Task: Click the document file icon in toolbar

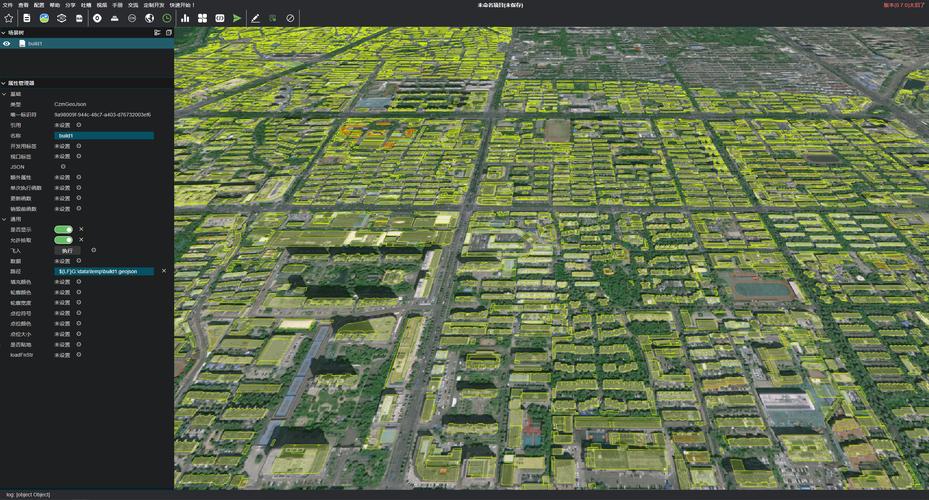Action: pos(27,18)
